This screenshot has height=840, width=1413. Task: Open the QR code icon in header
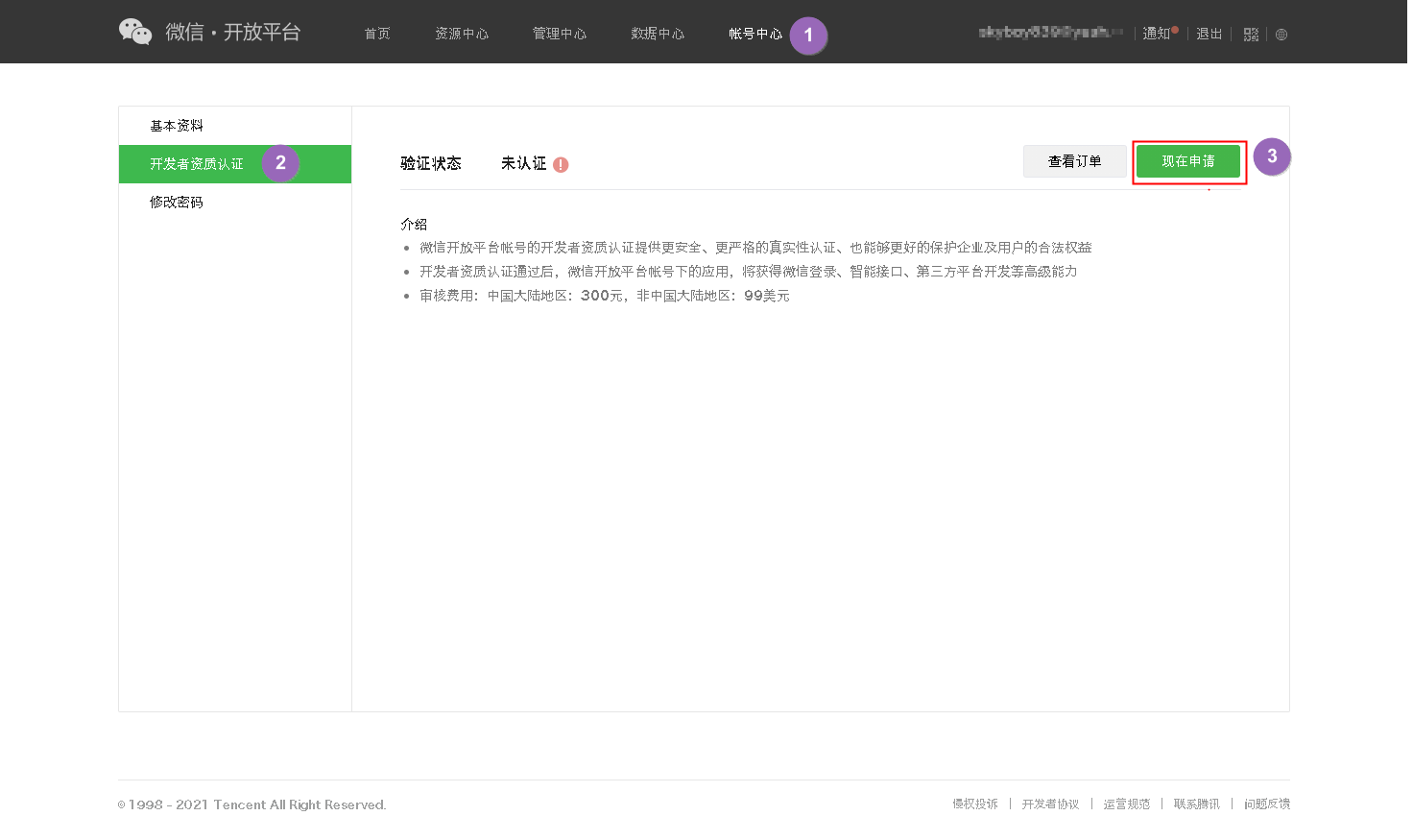click(1251, 35)
